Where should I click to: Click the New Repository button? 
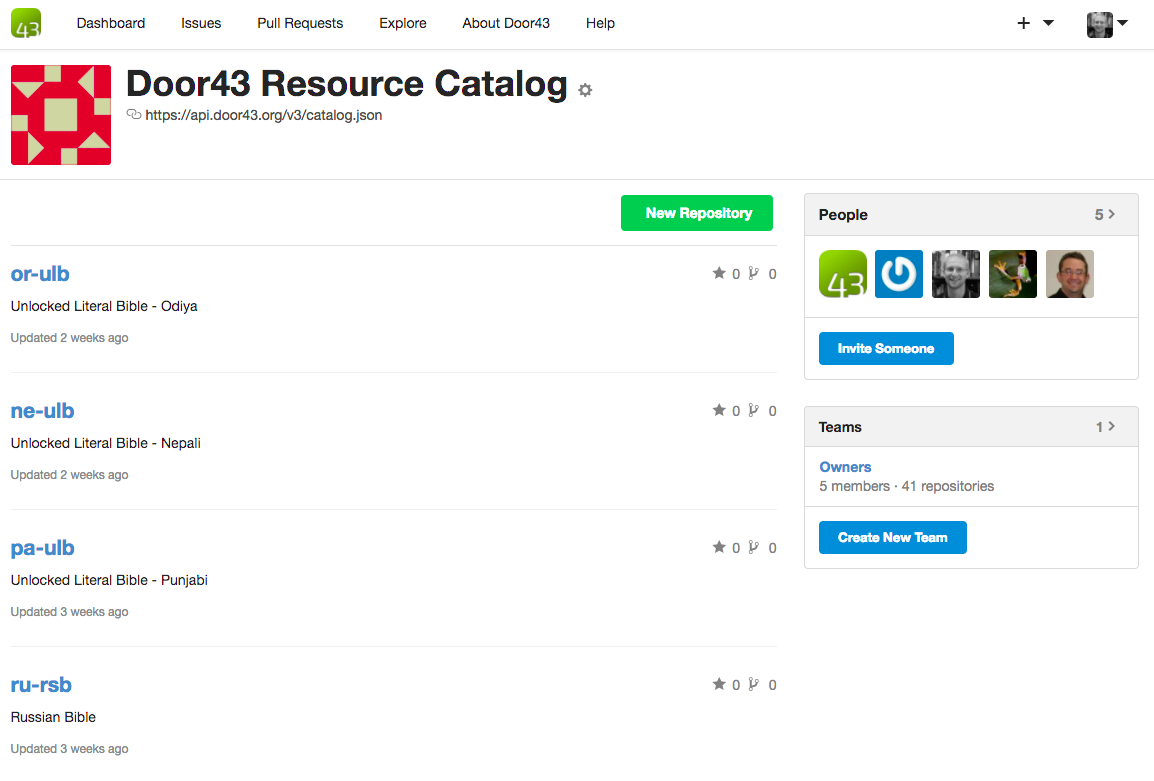(x=697, y=213)
